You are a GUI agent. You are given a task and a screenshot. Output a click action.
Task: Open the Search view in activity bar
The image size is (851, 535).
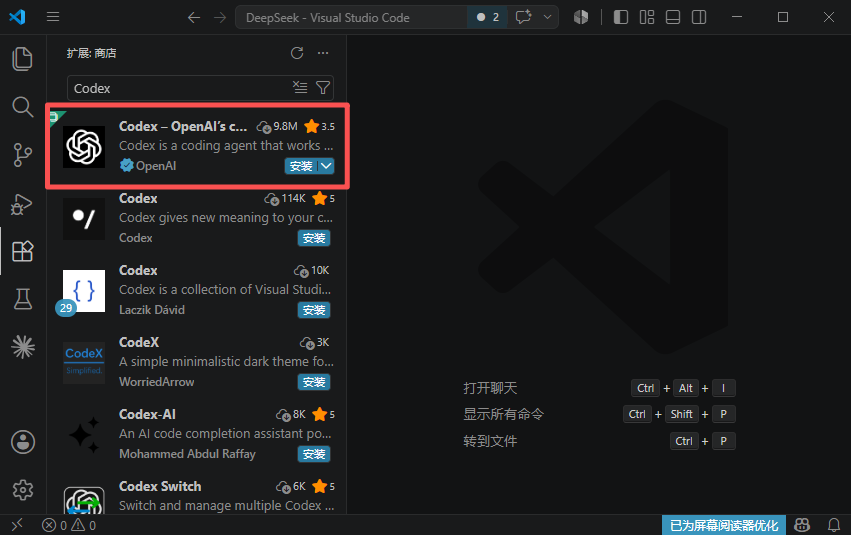click(x=22, y=107)
